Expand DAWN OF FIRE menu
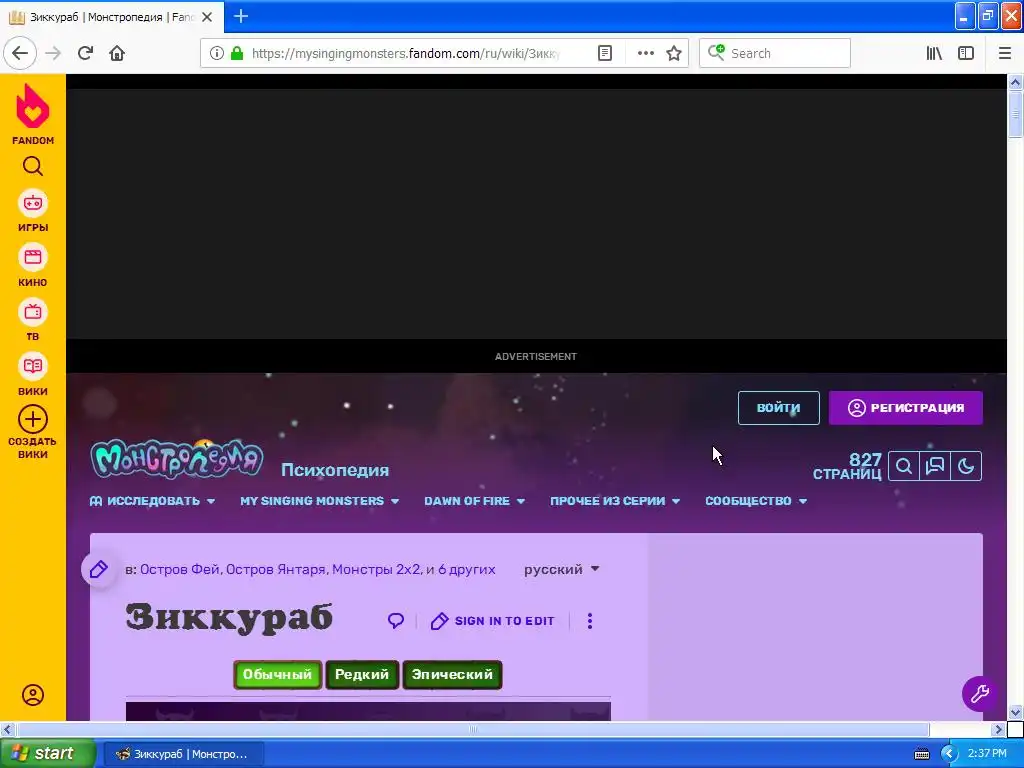 tap(475, 501)
